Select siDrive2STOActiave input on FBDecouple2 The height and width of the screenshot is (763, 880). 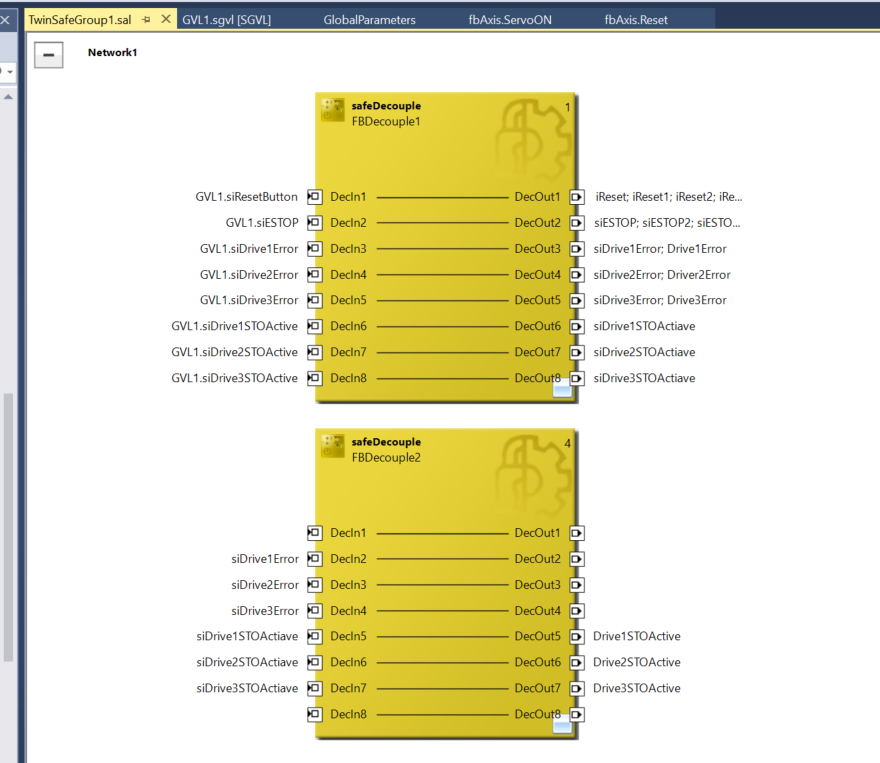(247, 663)
